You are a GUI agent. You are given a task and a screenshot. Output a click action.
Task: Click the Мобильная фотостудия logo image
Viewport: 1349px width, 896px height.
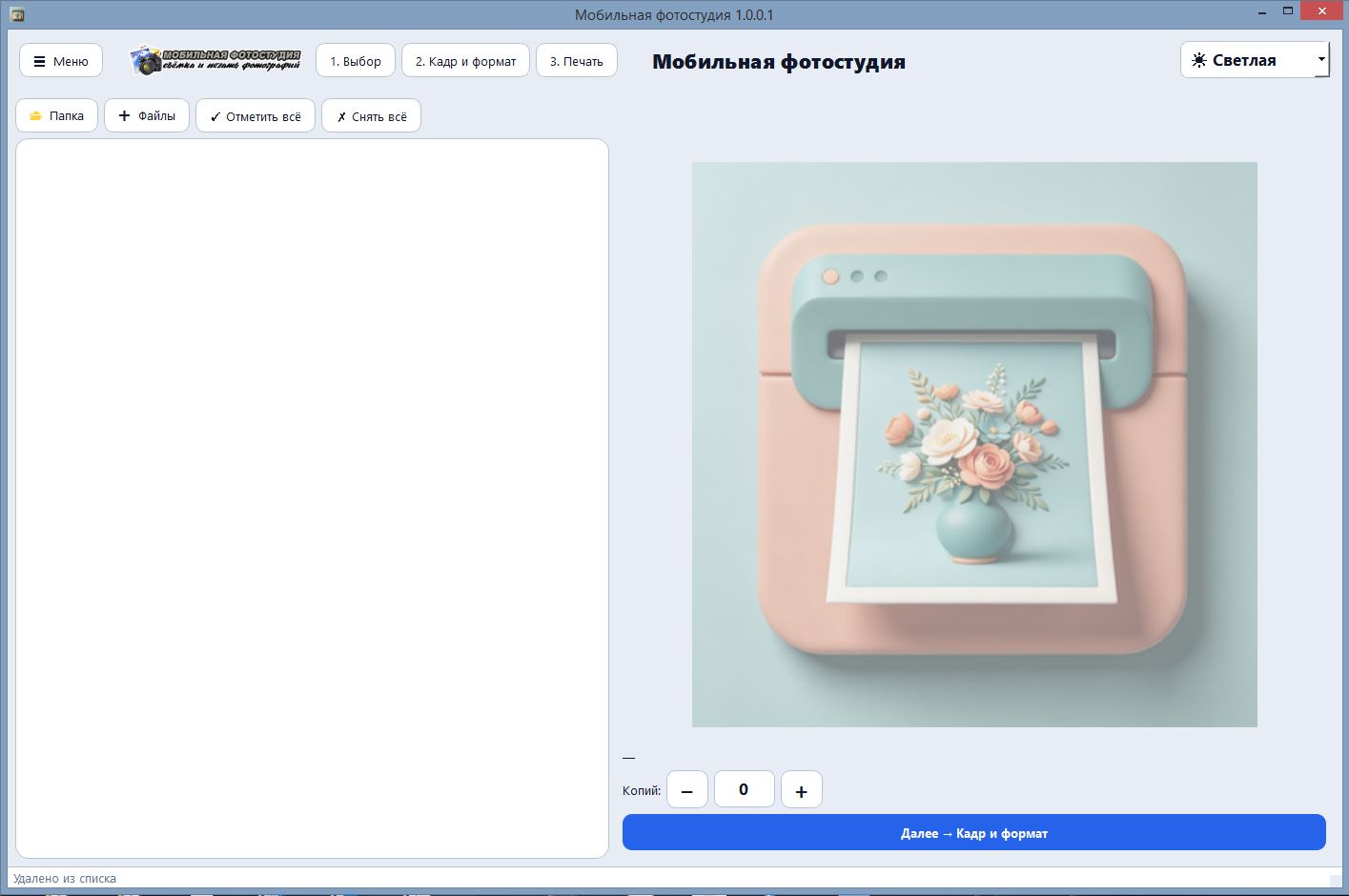pos(215,60)
